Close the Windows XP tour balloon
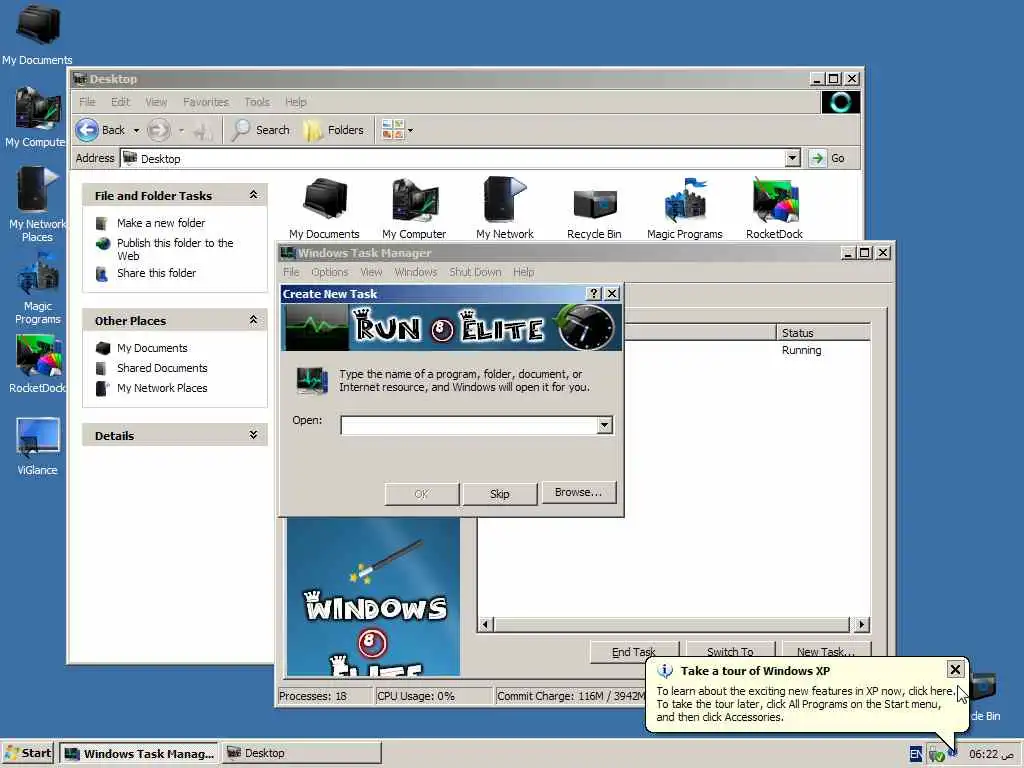This screenshot has width=1024, height=768. coord(955,669)
